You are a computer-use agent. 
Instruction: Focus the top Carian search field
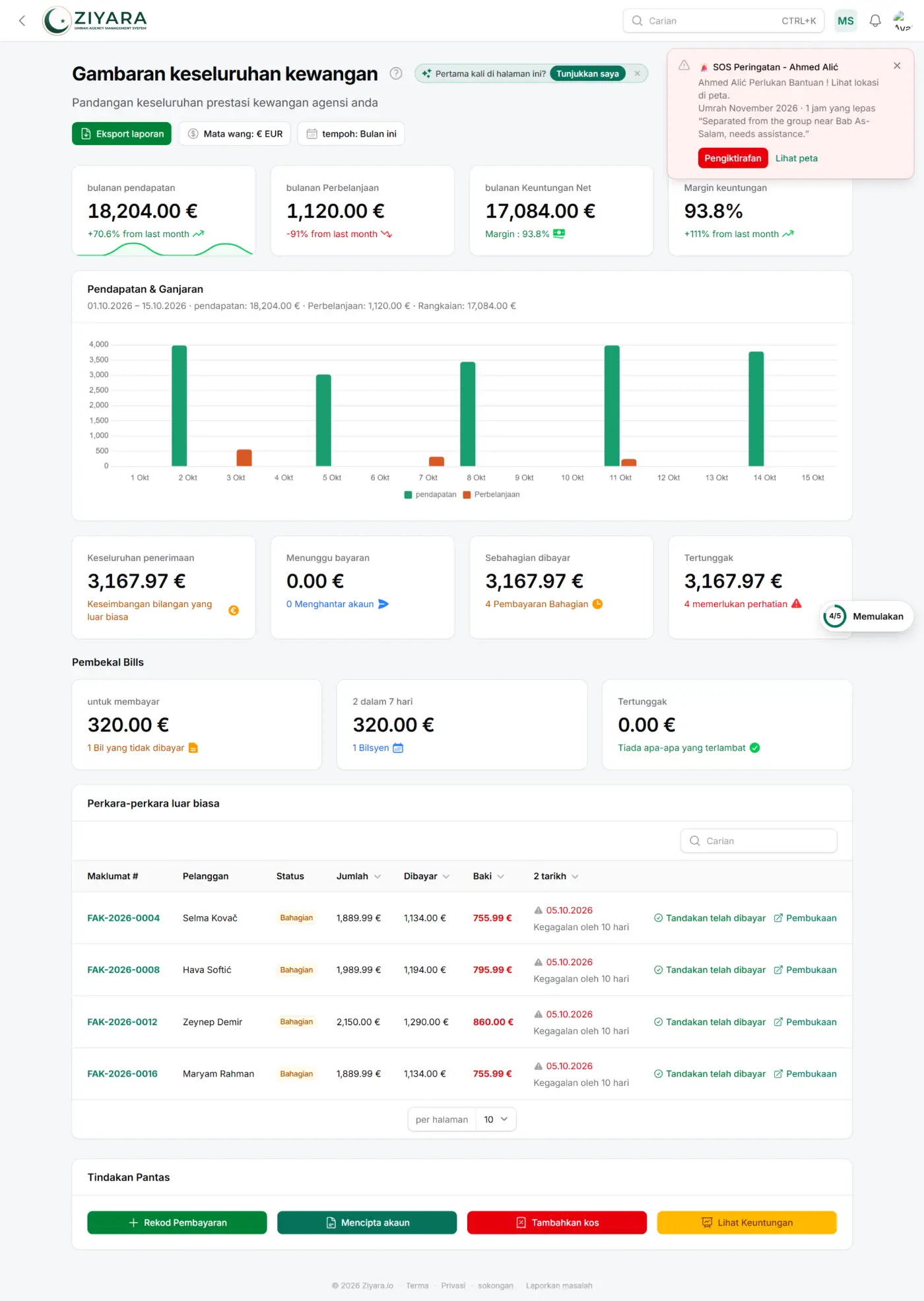(723, 20)
